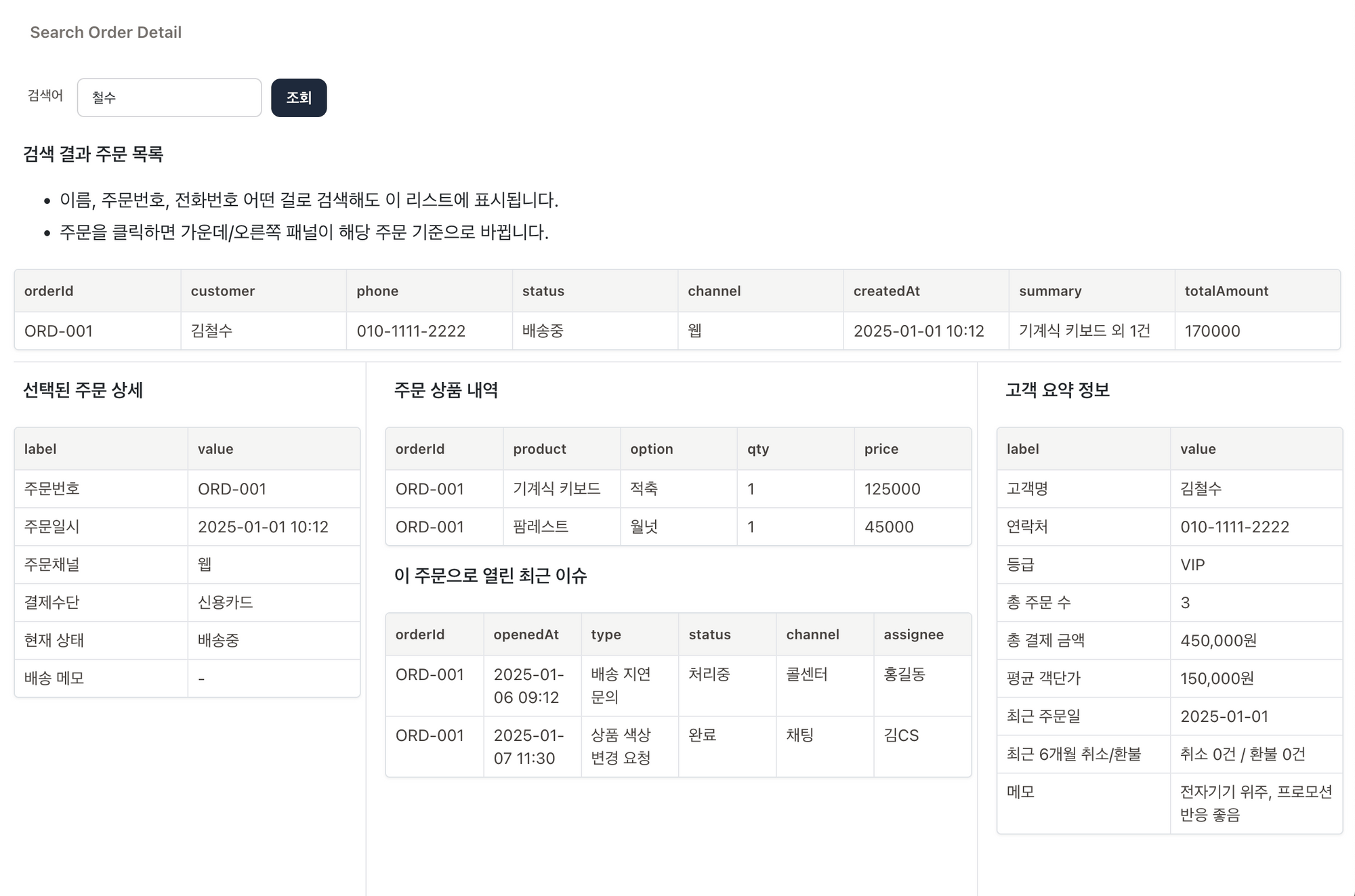
Task: Click the 조회 search button
Action: [x=298, y=97]
